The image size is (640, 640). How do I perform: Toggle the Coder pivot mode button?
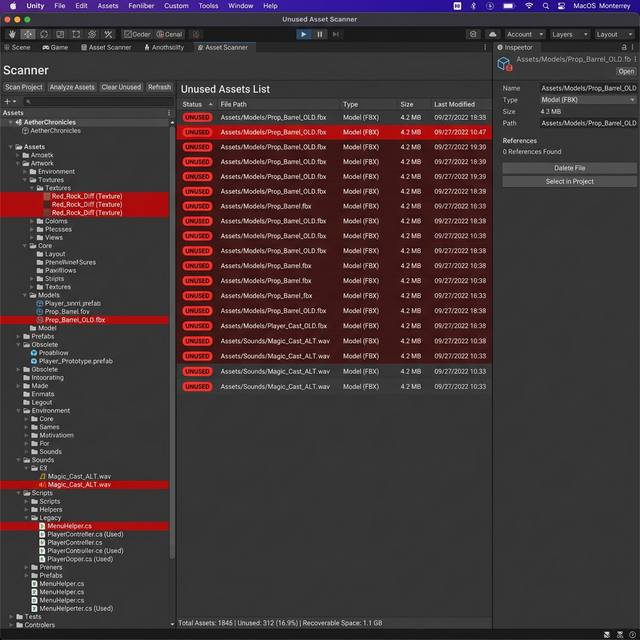[x=137, y=34]
